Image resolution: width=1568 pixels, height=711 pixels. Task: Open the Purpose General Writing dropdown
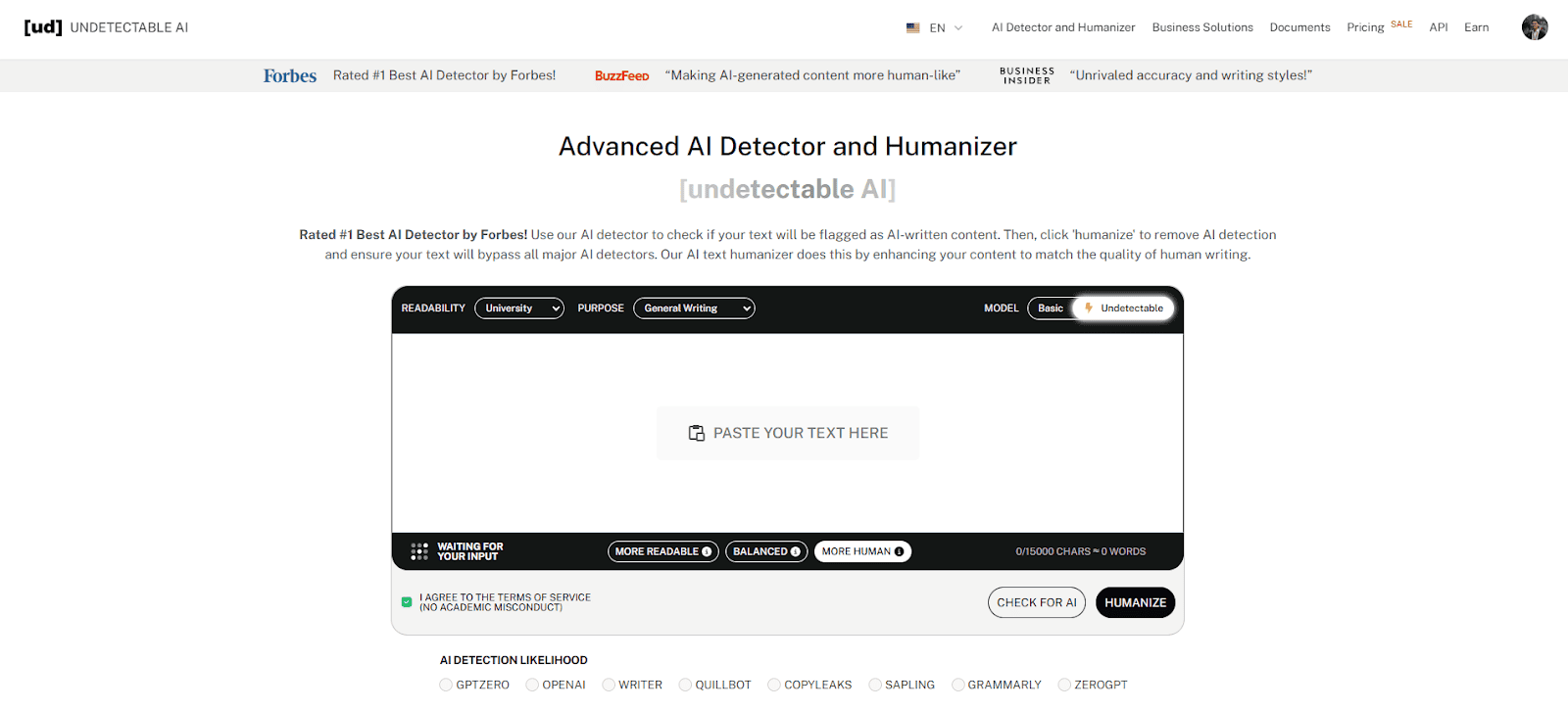694,308
